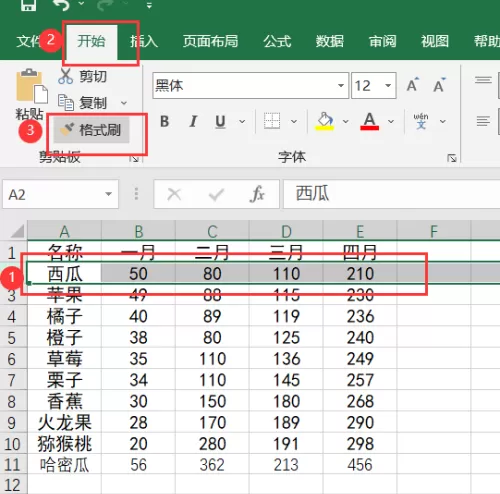Expand the Name Box dropdown arrow
Screen dimensions: 500x494
(x=108, y=194)
